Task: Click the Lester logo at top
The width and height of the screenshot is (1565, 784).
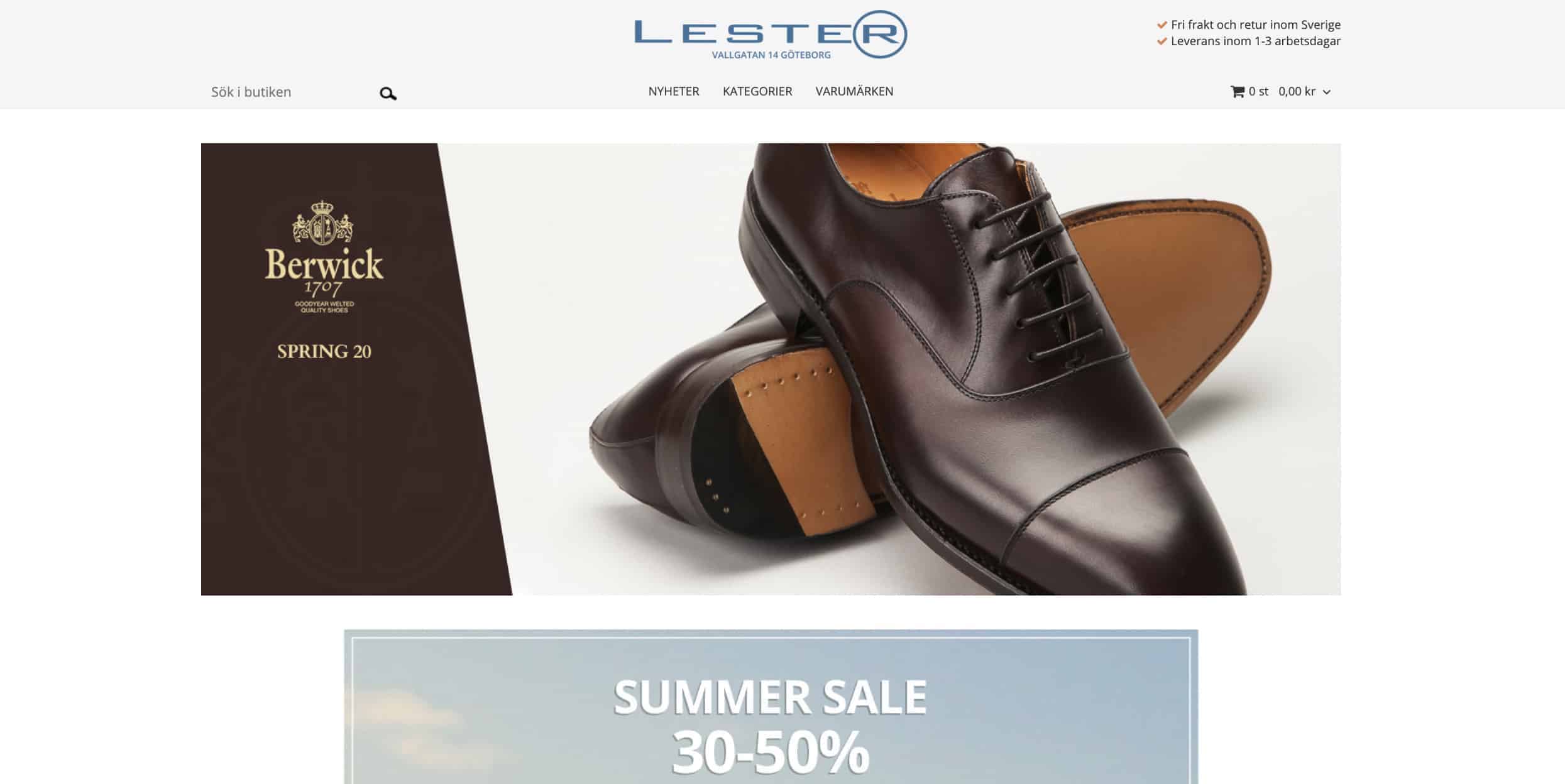Action: 771,35
